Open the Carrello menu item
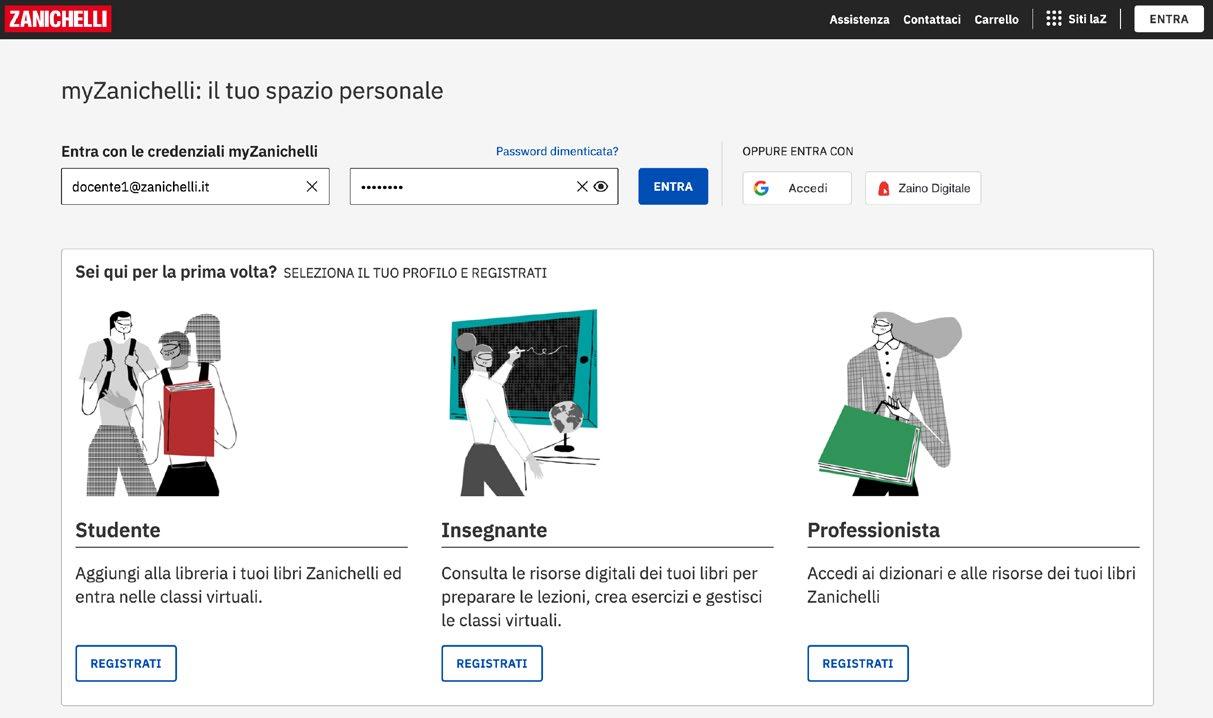 997,19
